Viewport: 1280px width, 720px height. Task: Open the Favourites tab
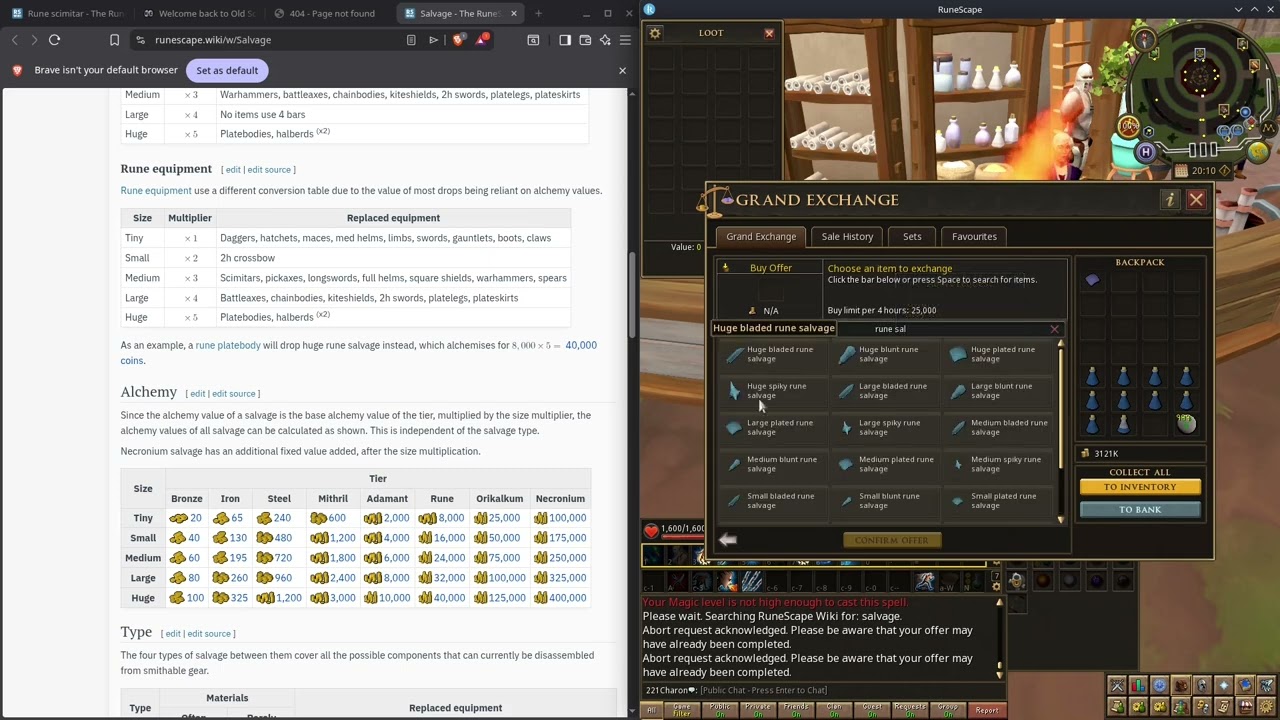(974, 237)
